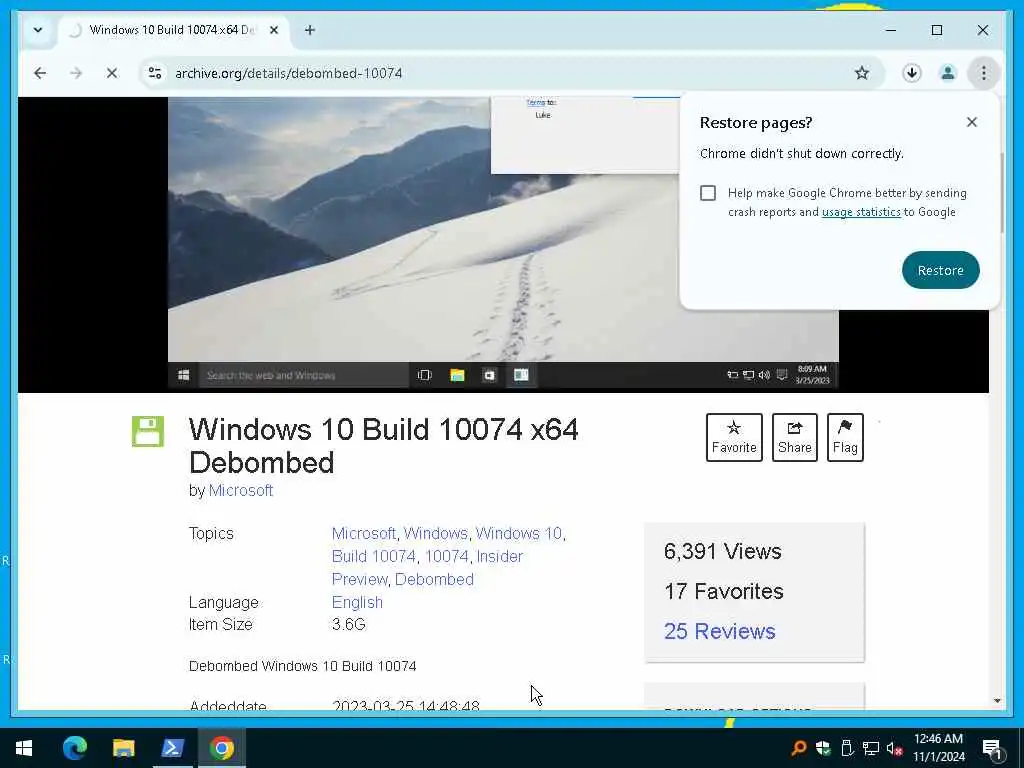Screen dimensions: 1024x768
Task: Click the 6,391 Views text
Action: [x=722, y=552]
